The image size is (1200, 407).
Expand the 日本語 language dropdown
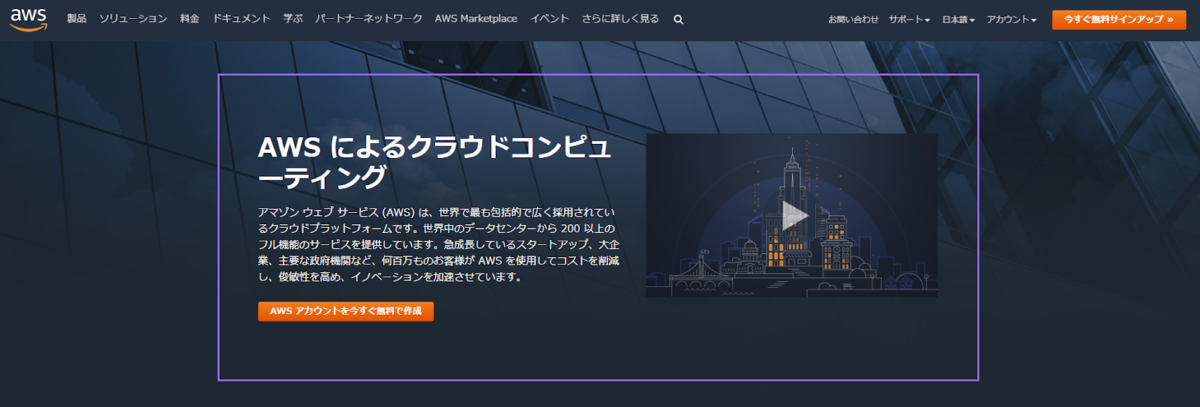pyautogui.click(x=959, y=20)
